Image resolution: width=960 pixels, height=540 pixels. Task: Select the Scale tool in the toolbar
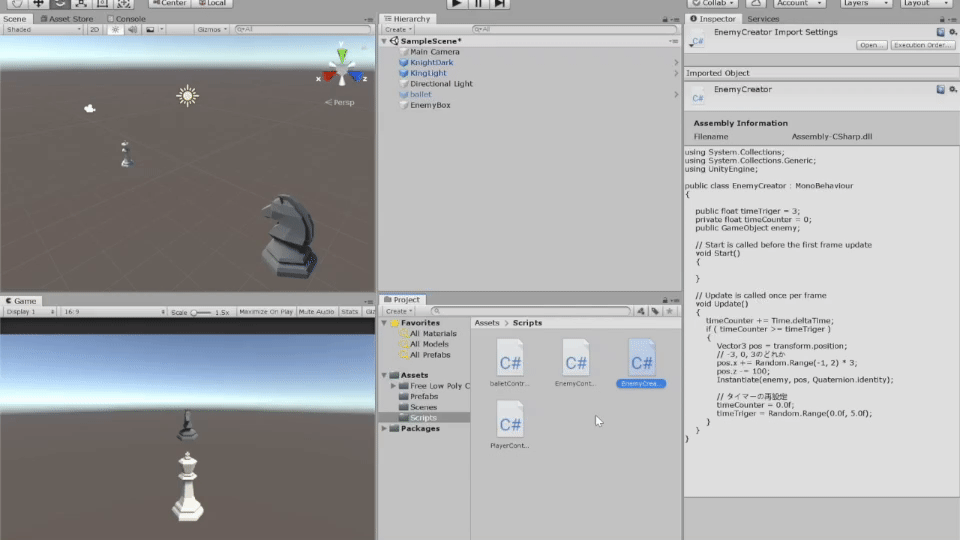[80, 3]
